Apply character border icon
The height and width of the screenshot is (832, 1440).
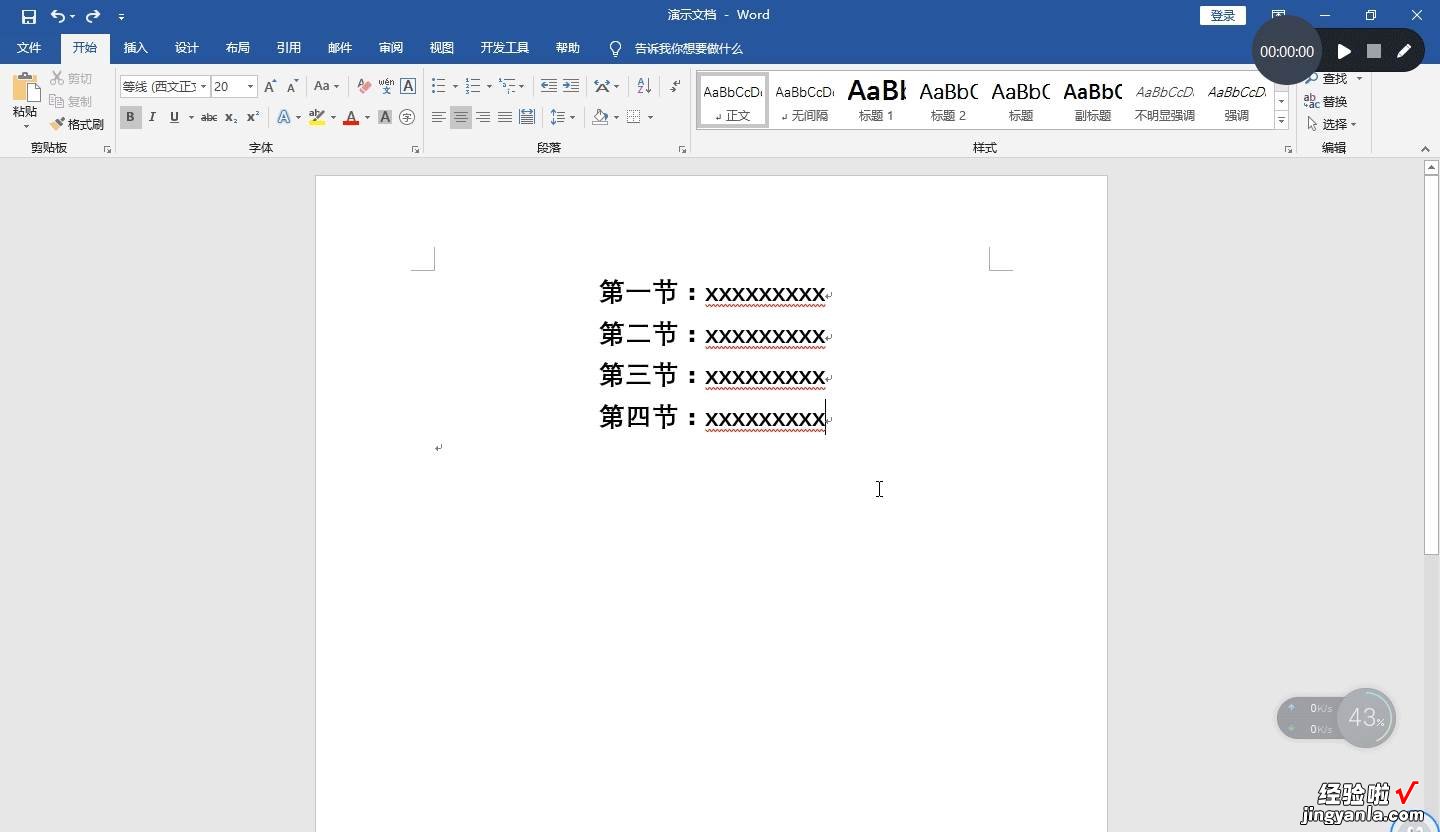pyautogui.click(x=408, y=87)
